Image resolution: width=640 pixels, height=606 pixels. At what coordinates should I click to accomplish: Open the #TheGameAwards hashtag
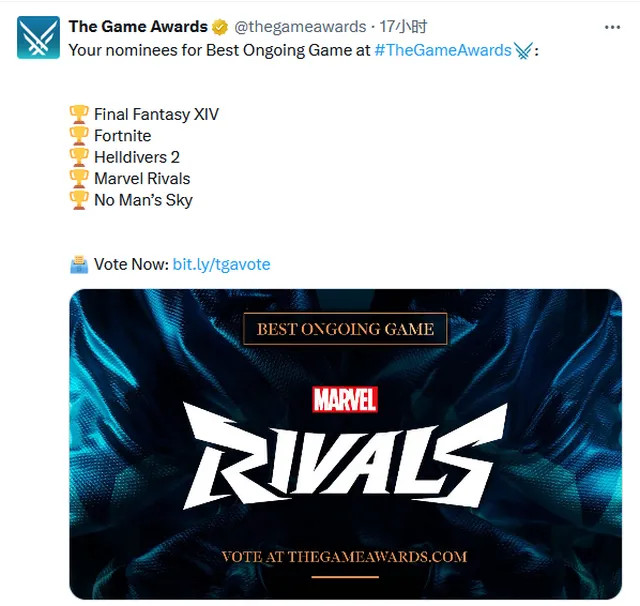[x=442, y=50]
